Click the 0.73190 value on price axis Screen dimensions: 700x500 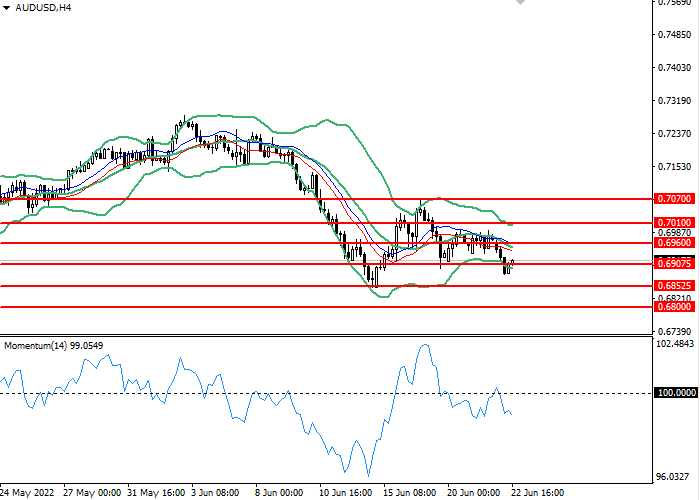pyautogui.click(x=675, y=101)
